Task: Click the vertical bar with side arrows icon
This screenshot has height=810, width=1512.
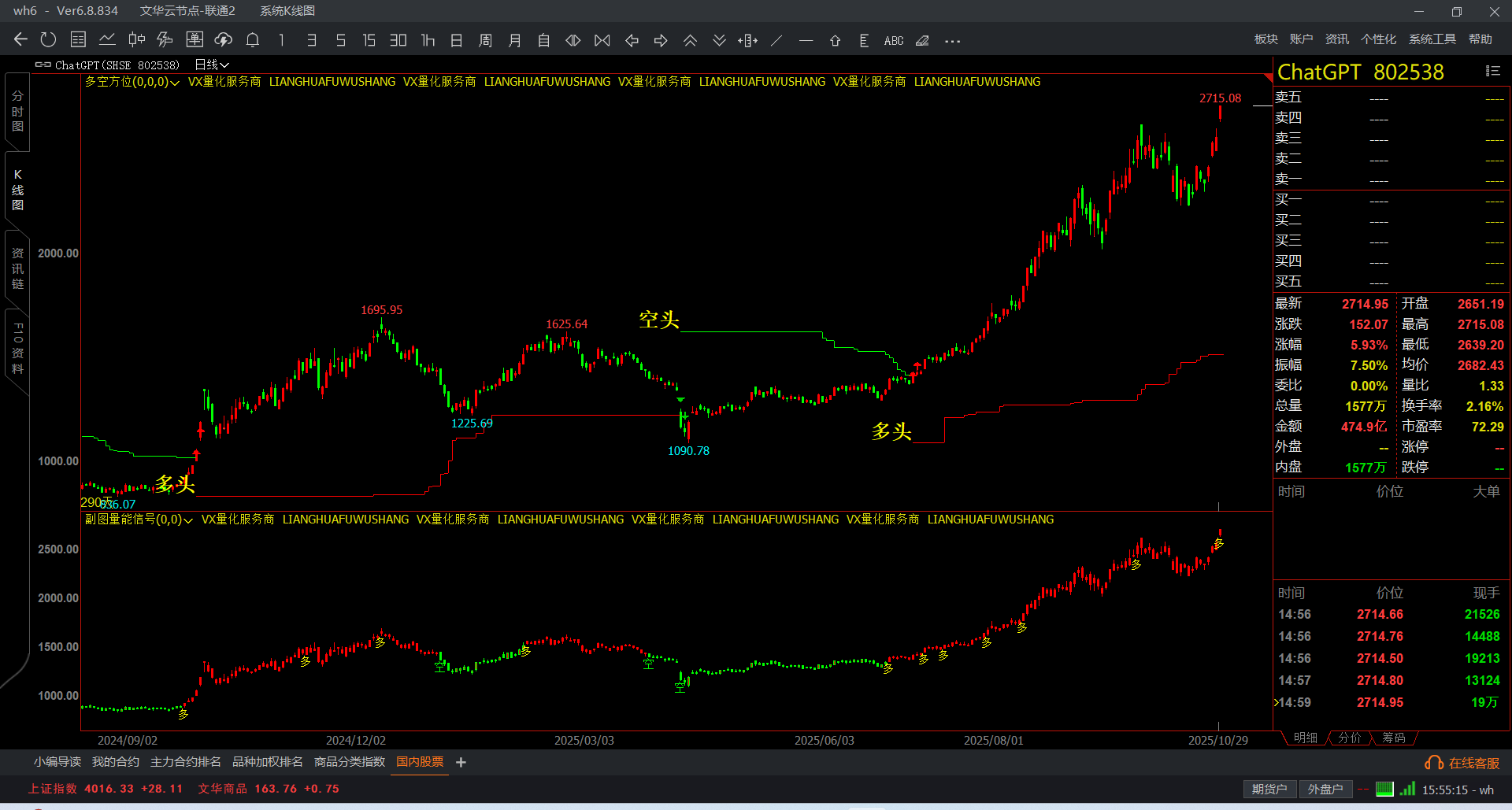Action: (748, 40)
